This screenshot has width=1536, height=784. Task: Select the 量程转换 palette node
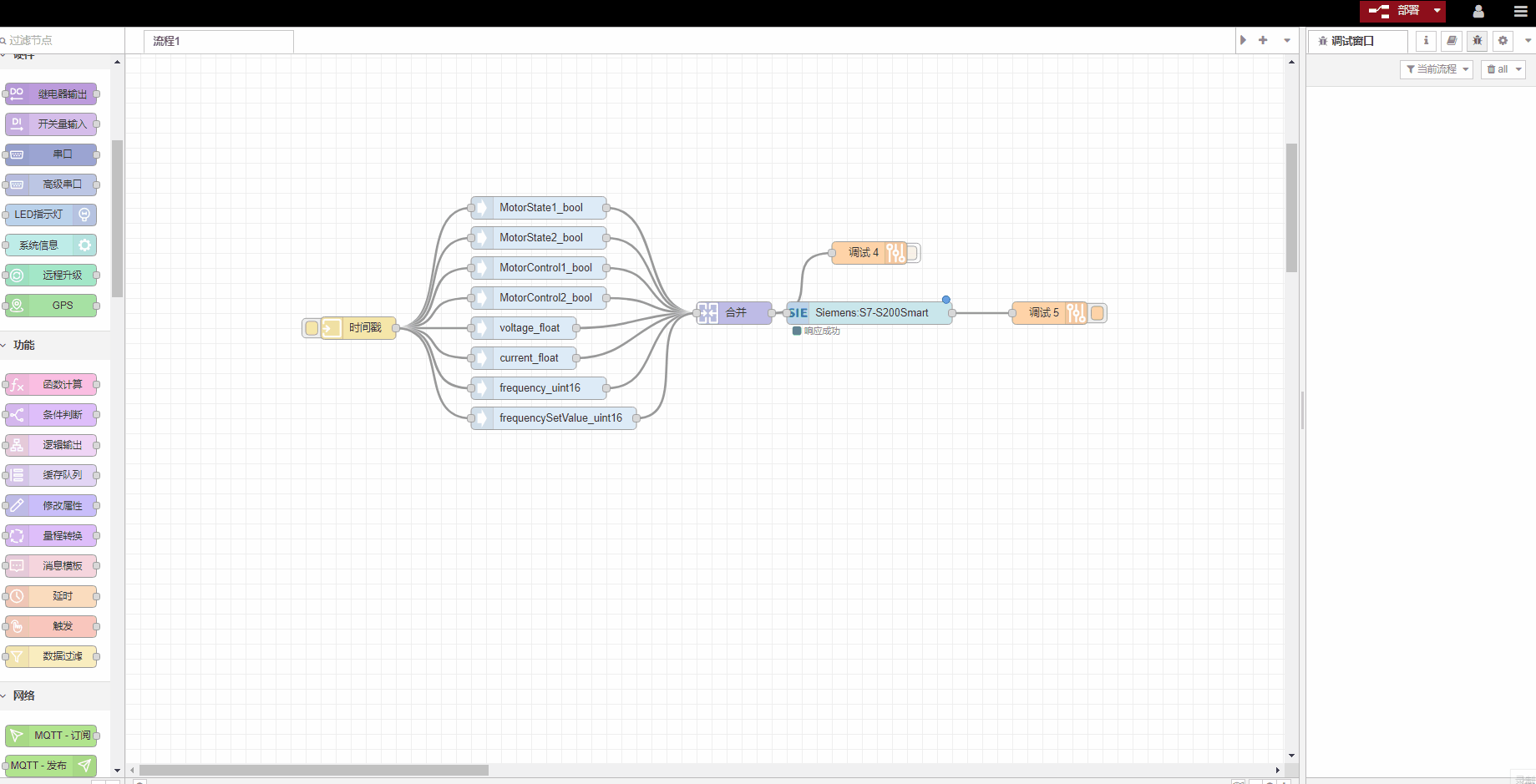click(51, 535)
